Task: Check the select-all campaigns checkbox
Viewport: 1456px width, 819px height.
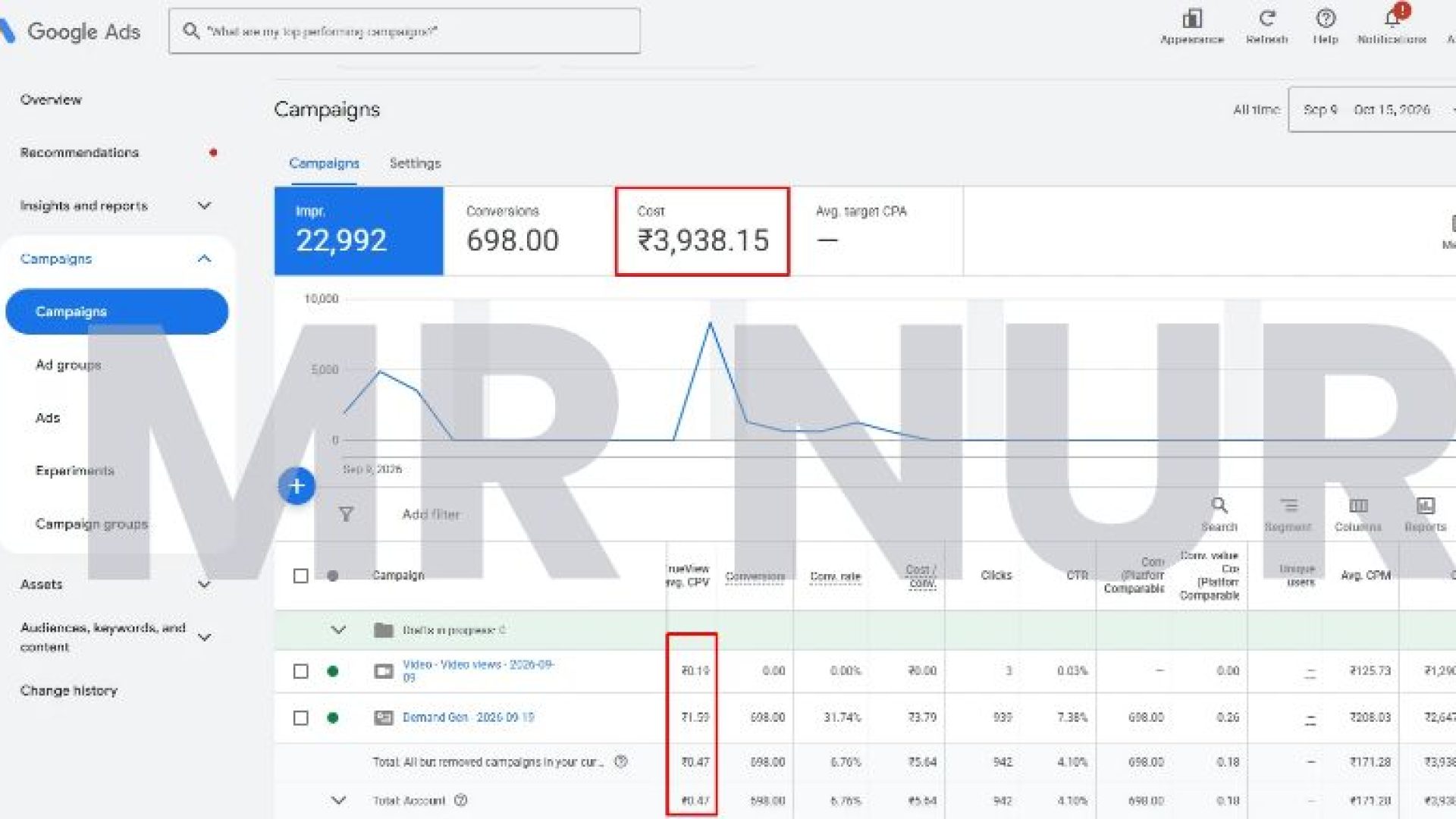Action: 300,576
